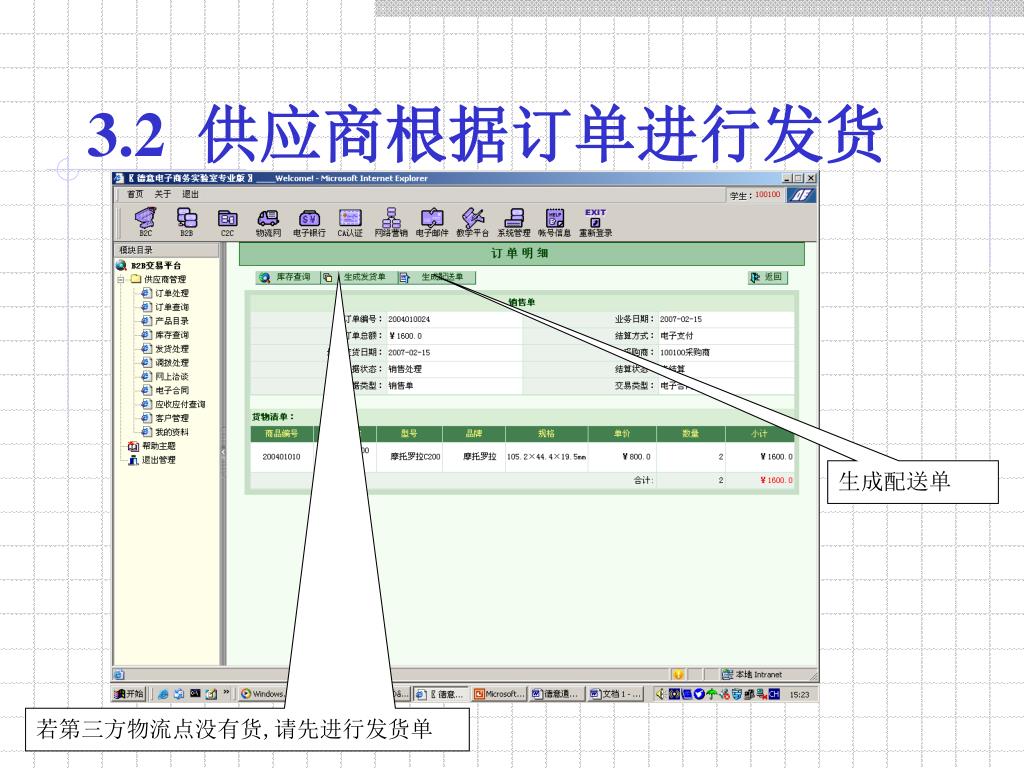Open the 电子银行 e-bank icon
Viewport: 1024px width, 768px height.
pos(309,222)
